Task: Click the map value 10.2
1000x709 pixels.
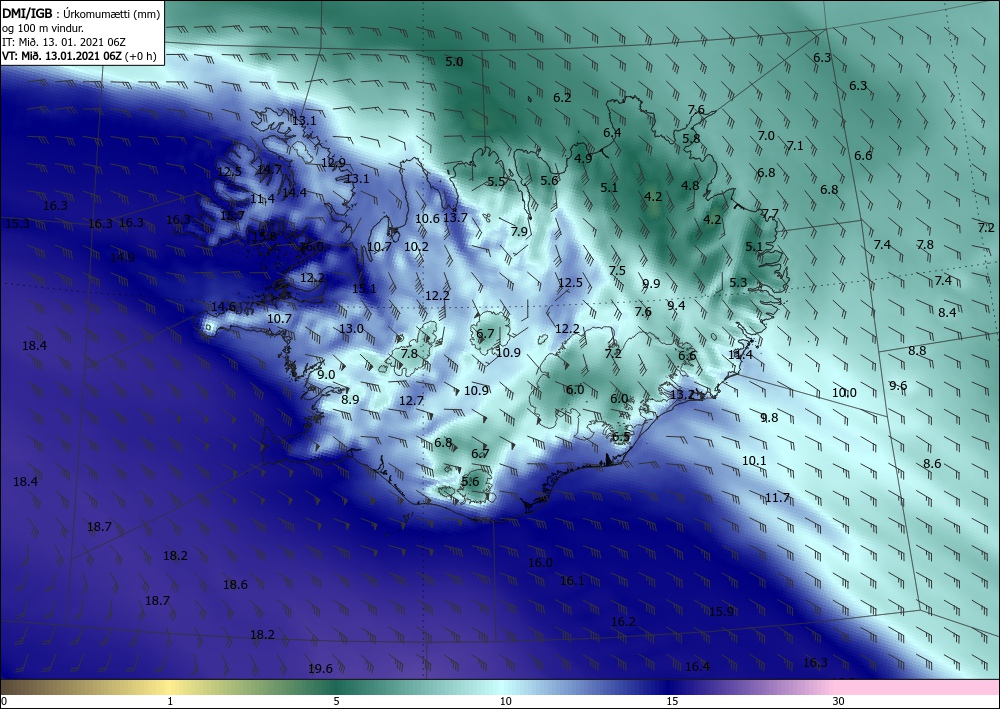Action: tap(416, 246)
